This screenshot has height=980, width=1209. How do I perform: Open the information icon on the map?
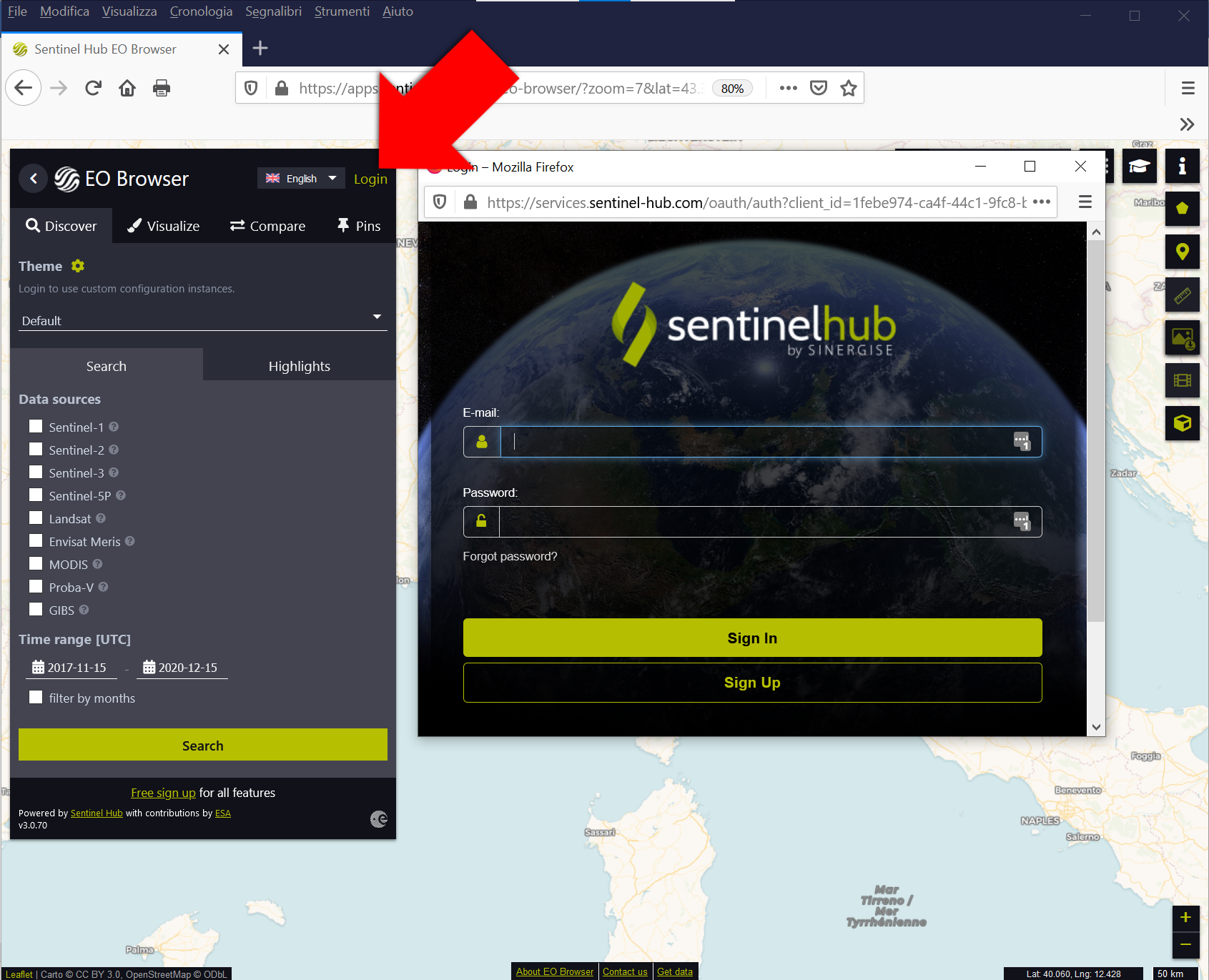pyautogui.click(x=1183, y=167)
